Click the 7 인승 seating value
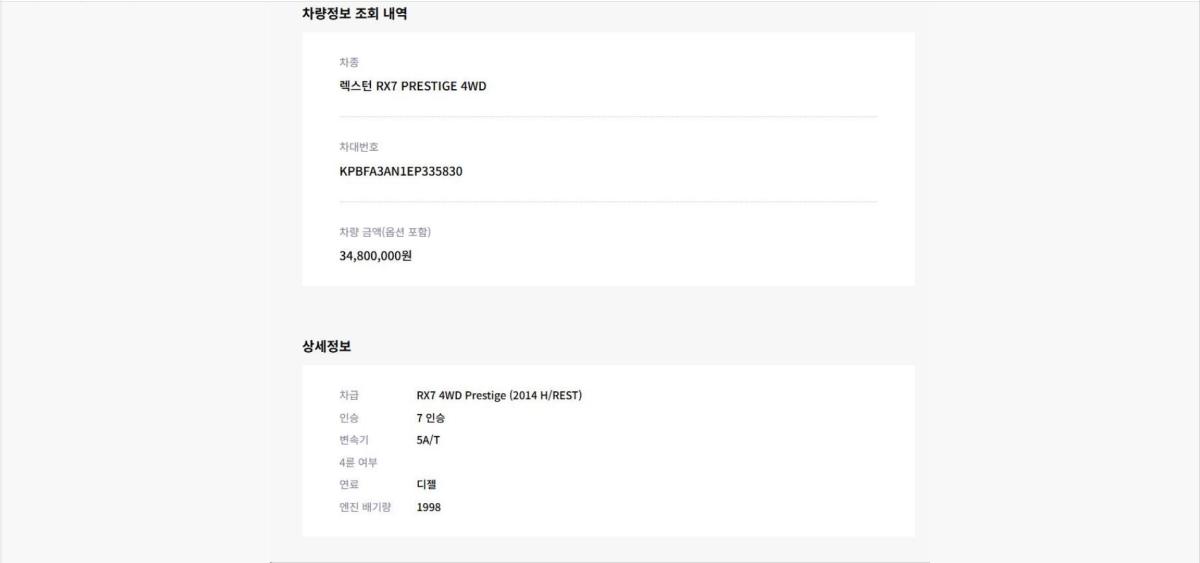This screenshot has width=1200, height=563. point(431,418)
